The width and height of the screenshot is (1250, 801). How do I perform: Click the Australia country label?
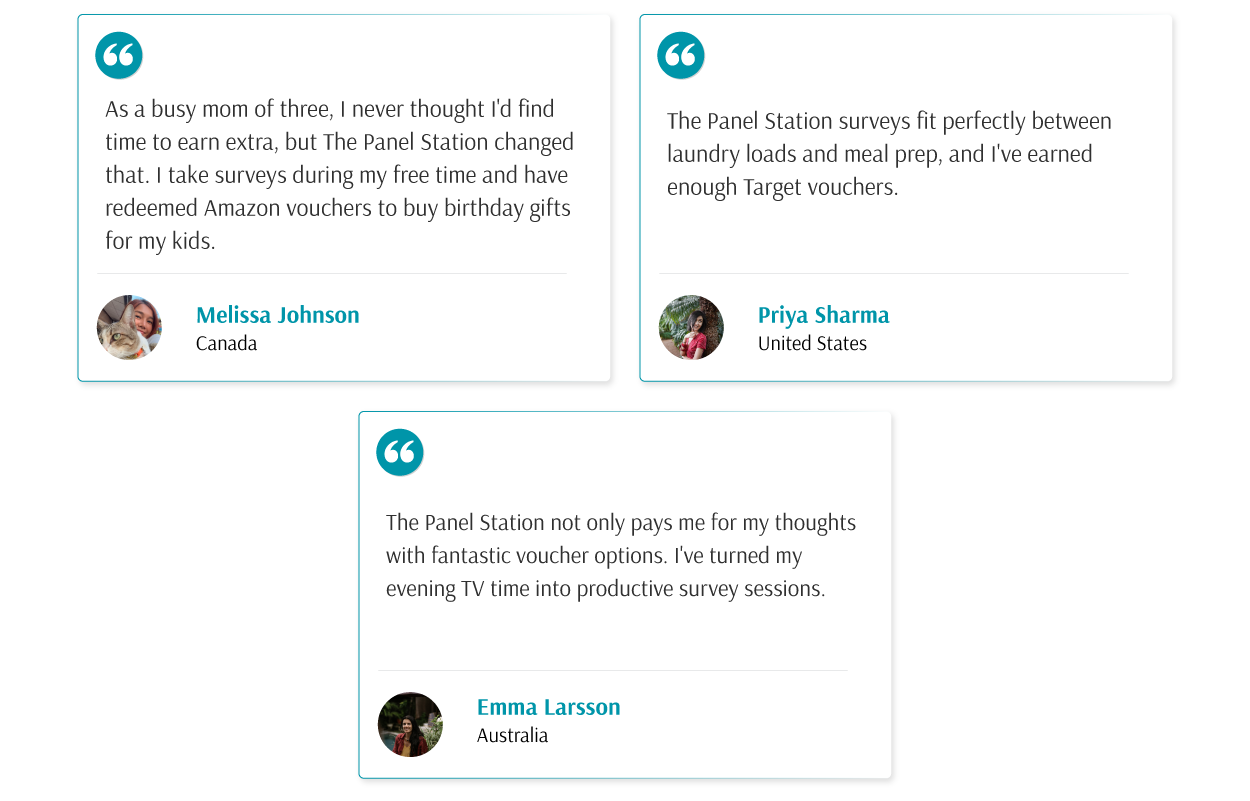pos(513,735)
